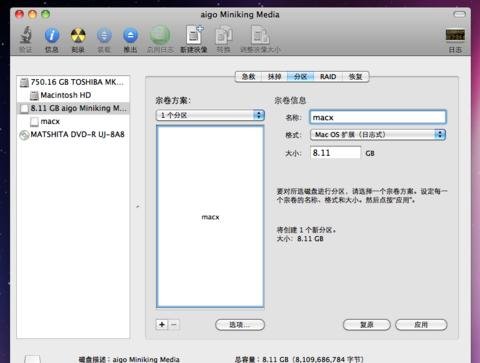480x363 pixels.
Task: Open the 选项... (Options) button
Action: click(240, 325)
